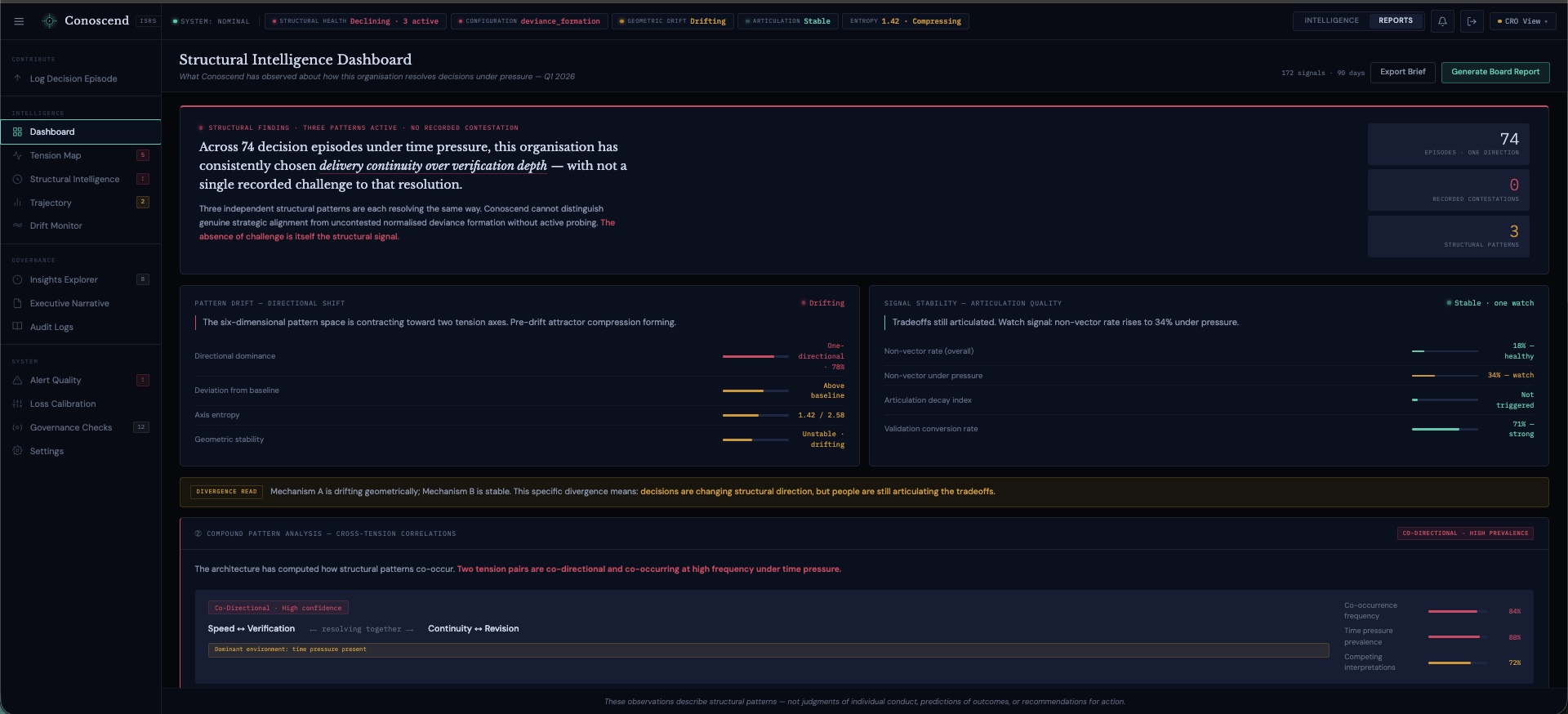Open Tension Map in the sidebar
This screenshot has width=1568, height=714.
81,155
